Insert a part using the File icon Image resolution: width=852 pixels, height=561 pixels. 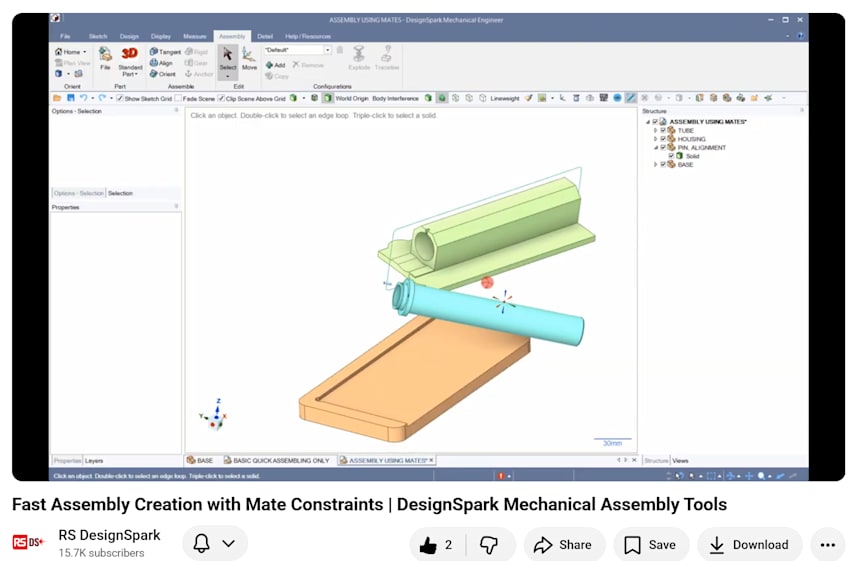pos(105,58)
